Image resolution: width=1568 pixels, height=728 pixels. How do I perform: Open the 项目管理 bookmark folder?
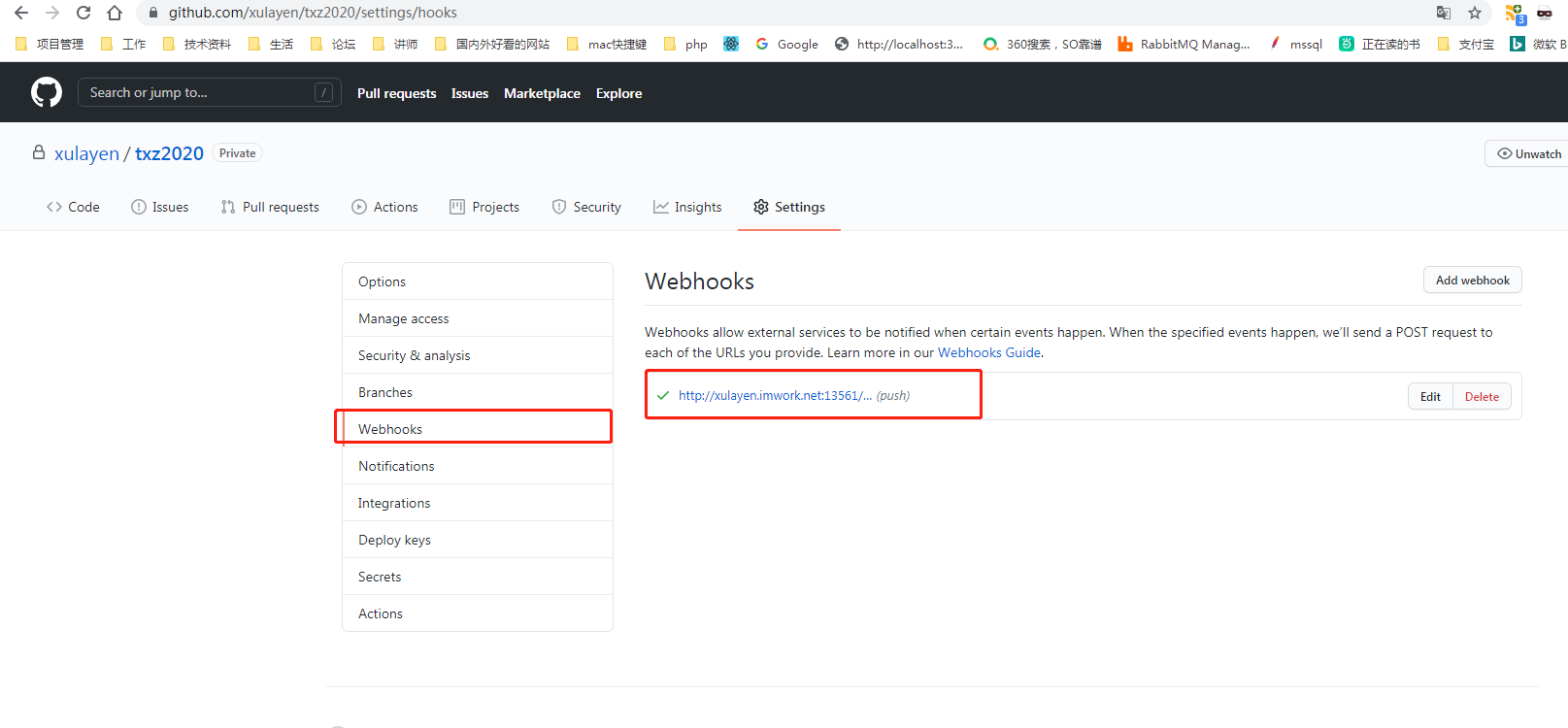[50, 44]
